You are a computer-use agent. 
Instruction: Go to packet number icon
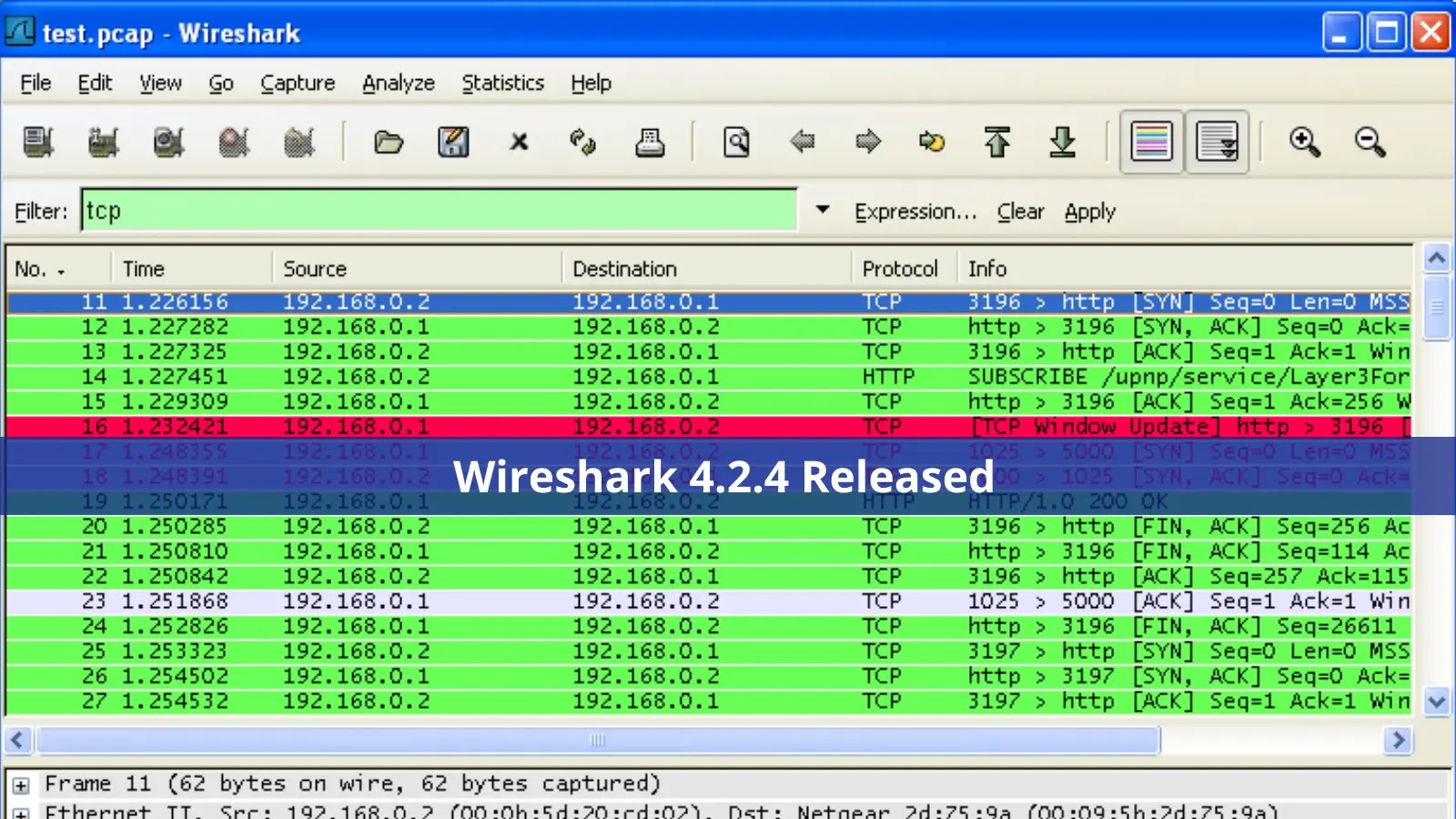click(932, 142)
